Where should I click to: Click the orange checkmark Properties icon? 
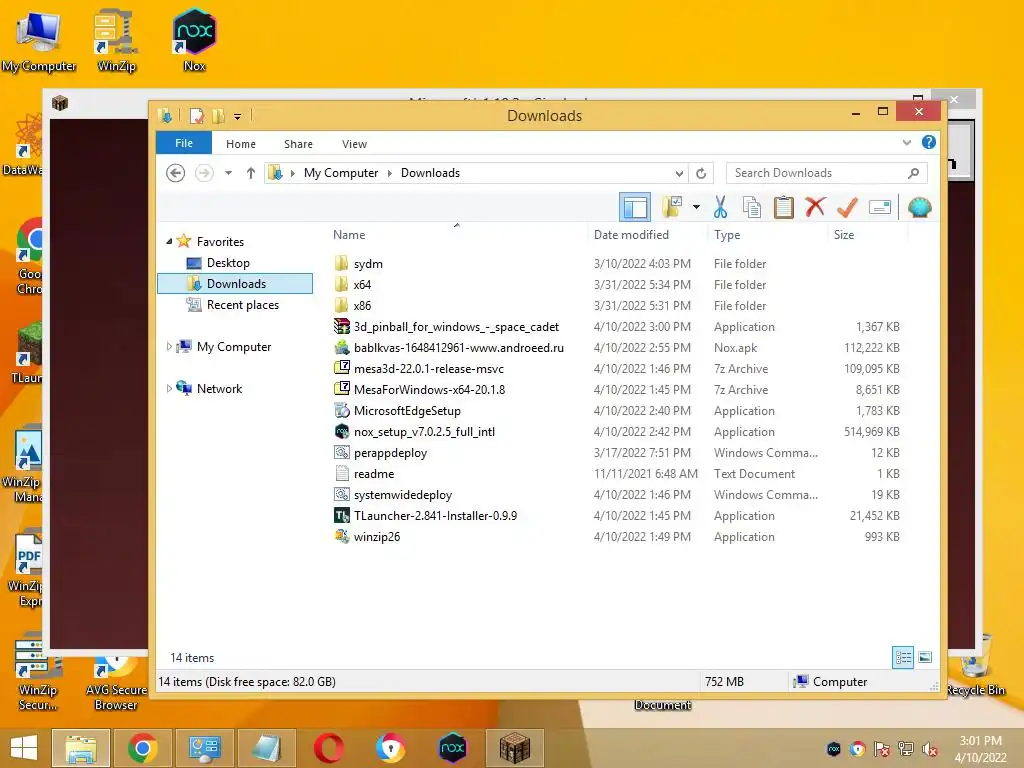[x=847, y=208]
